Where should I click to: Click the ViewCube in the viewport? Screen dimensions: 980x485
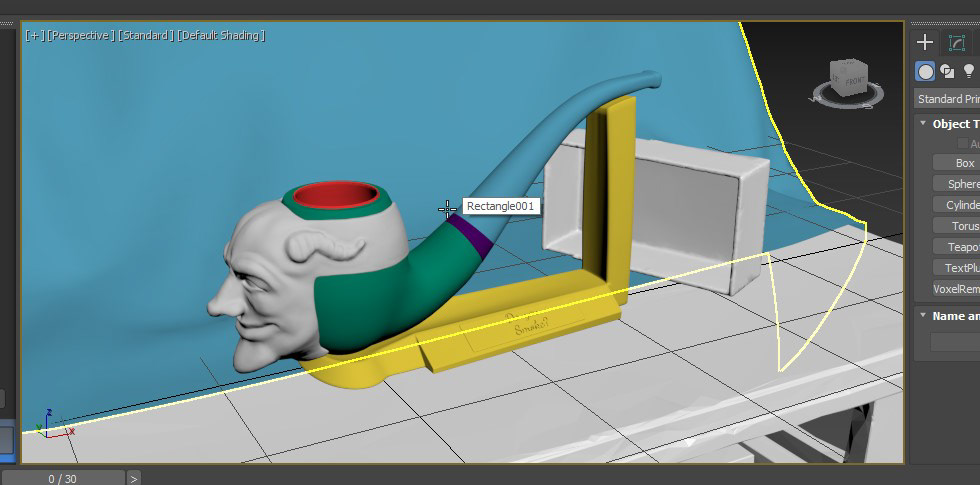[x=849, y=78]
